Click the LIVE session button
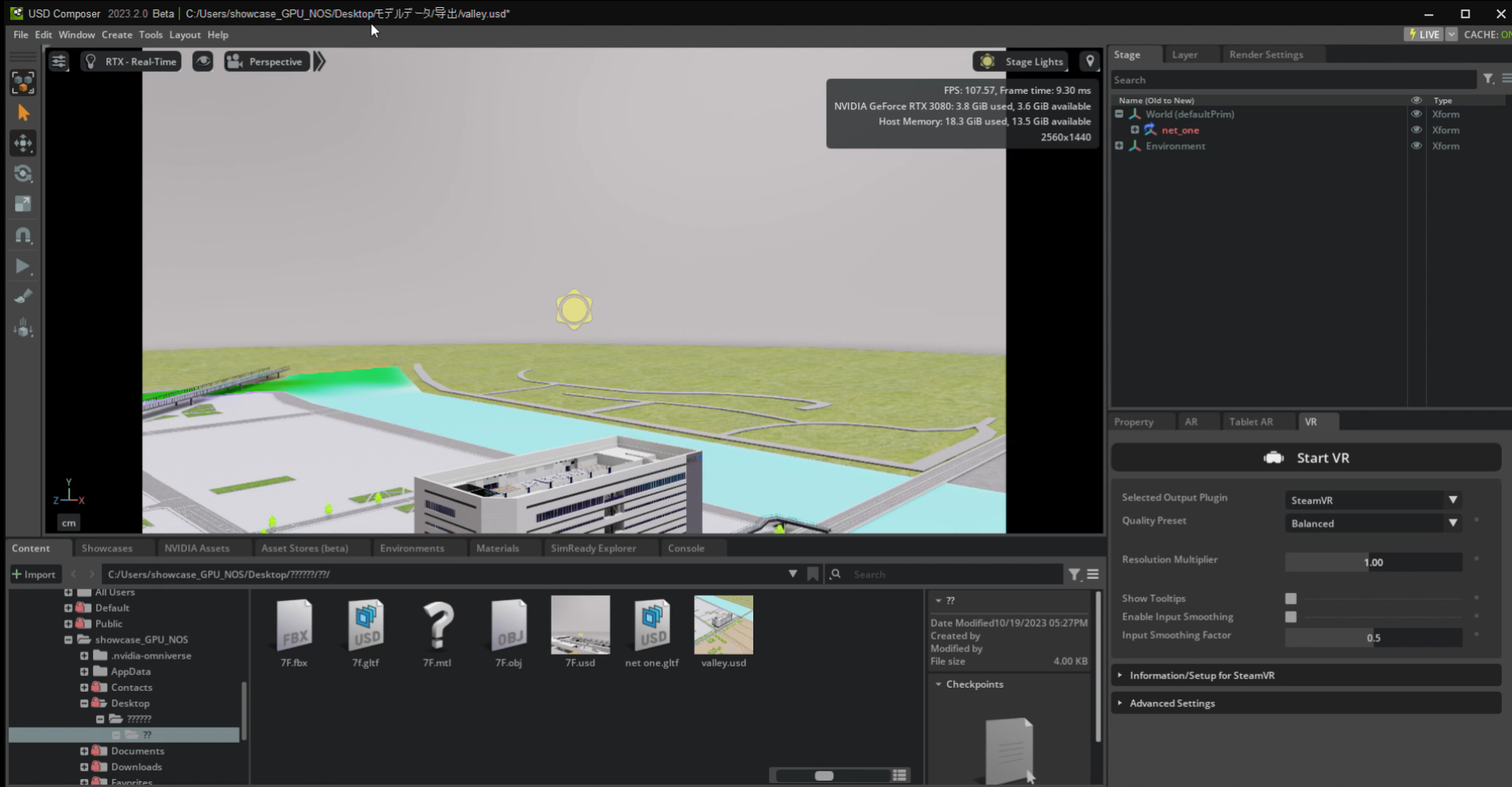1512x787 pixels. click(x=1424, y=35)
